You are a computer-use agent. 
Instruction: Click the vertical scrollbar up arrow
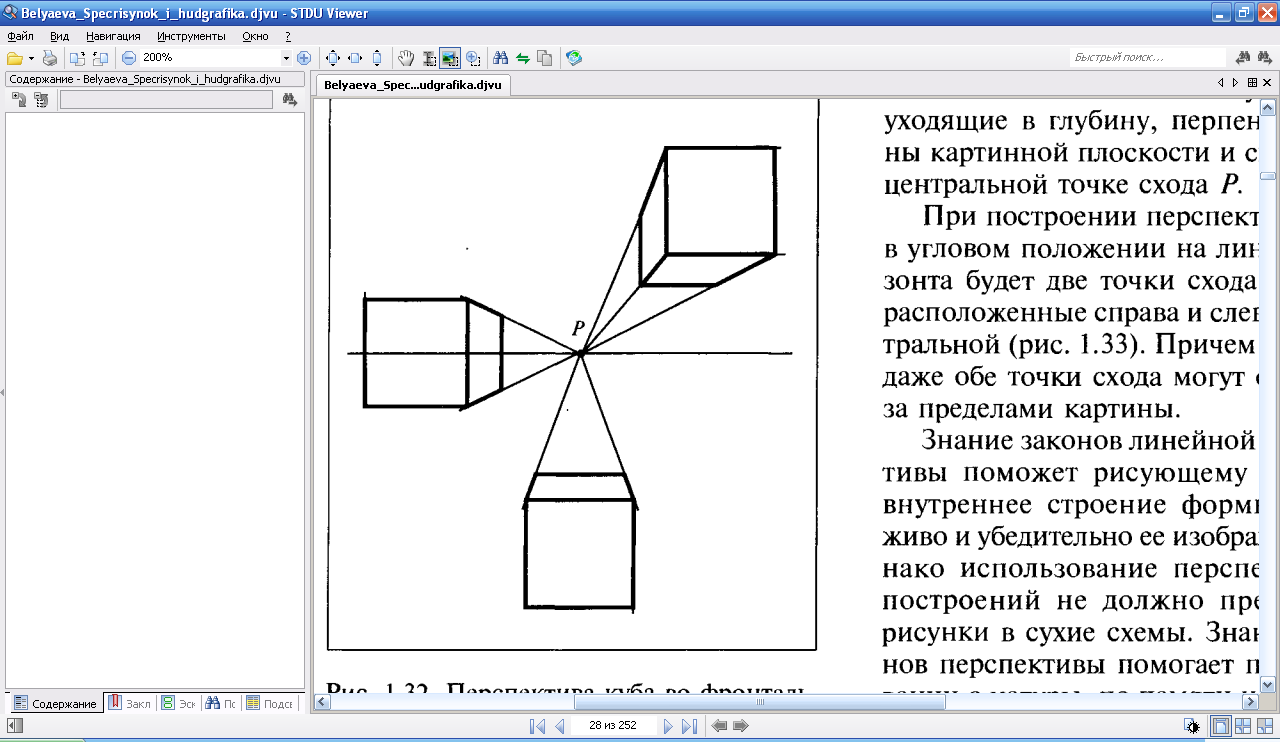tap(1268, 106)
